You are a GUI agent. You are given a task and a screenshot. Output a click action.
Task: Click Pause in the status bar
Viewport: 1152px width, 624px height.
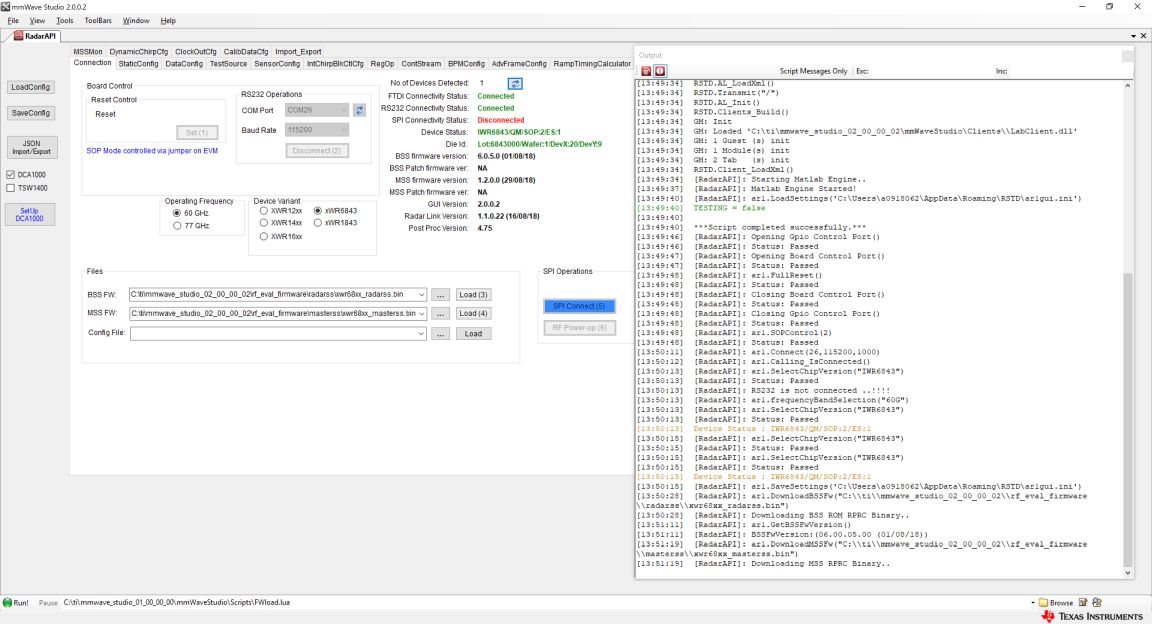(48, 603)
